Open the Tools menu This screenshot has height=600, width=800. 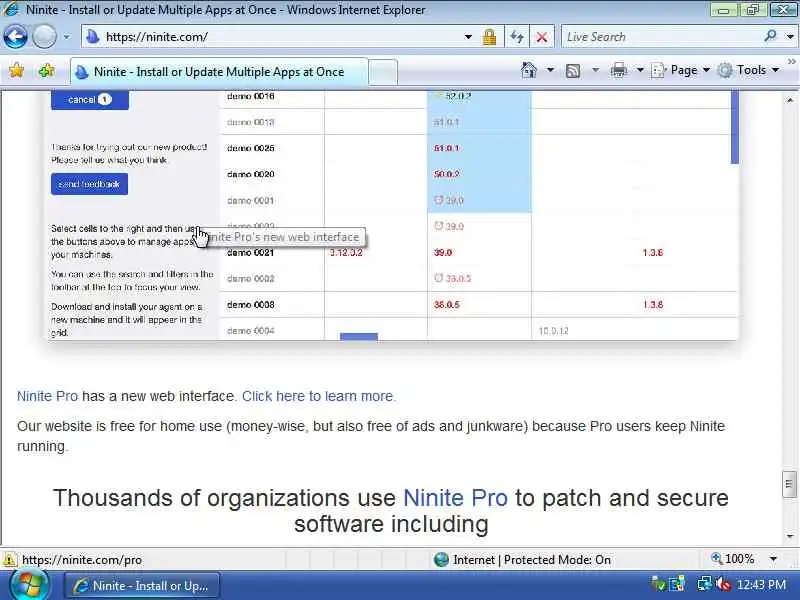pyautogui.click(x=749, y=70)
